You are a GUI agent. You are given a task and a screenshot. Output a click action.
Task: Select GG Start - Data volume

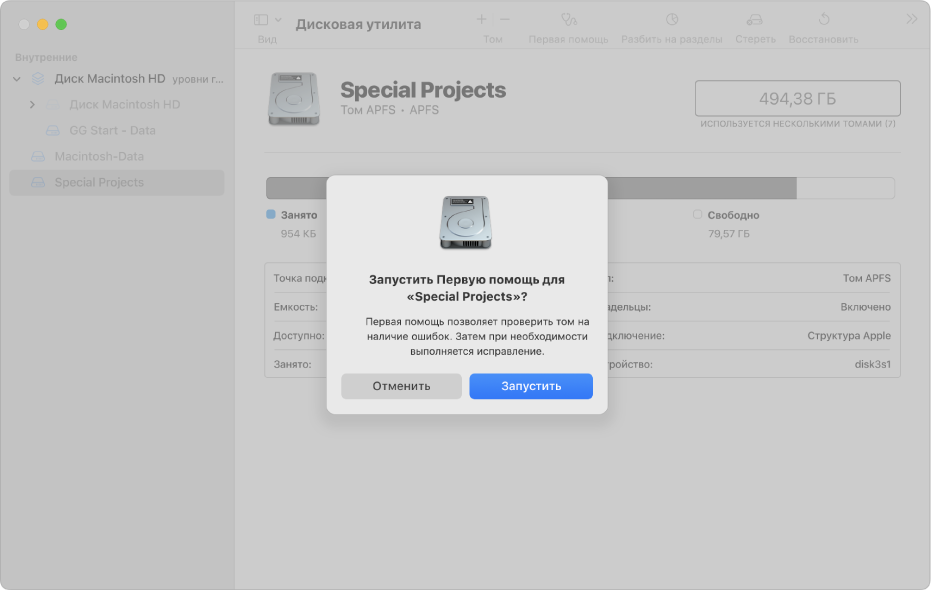(117, 130)
